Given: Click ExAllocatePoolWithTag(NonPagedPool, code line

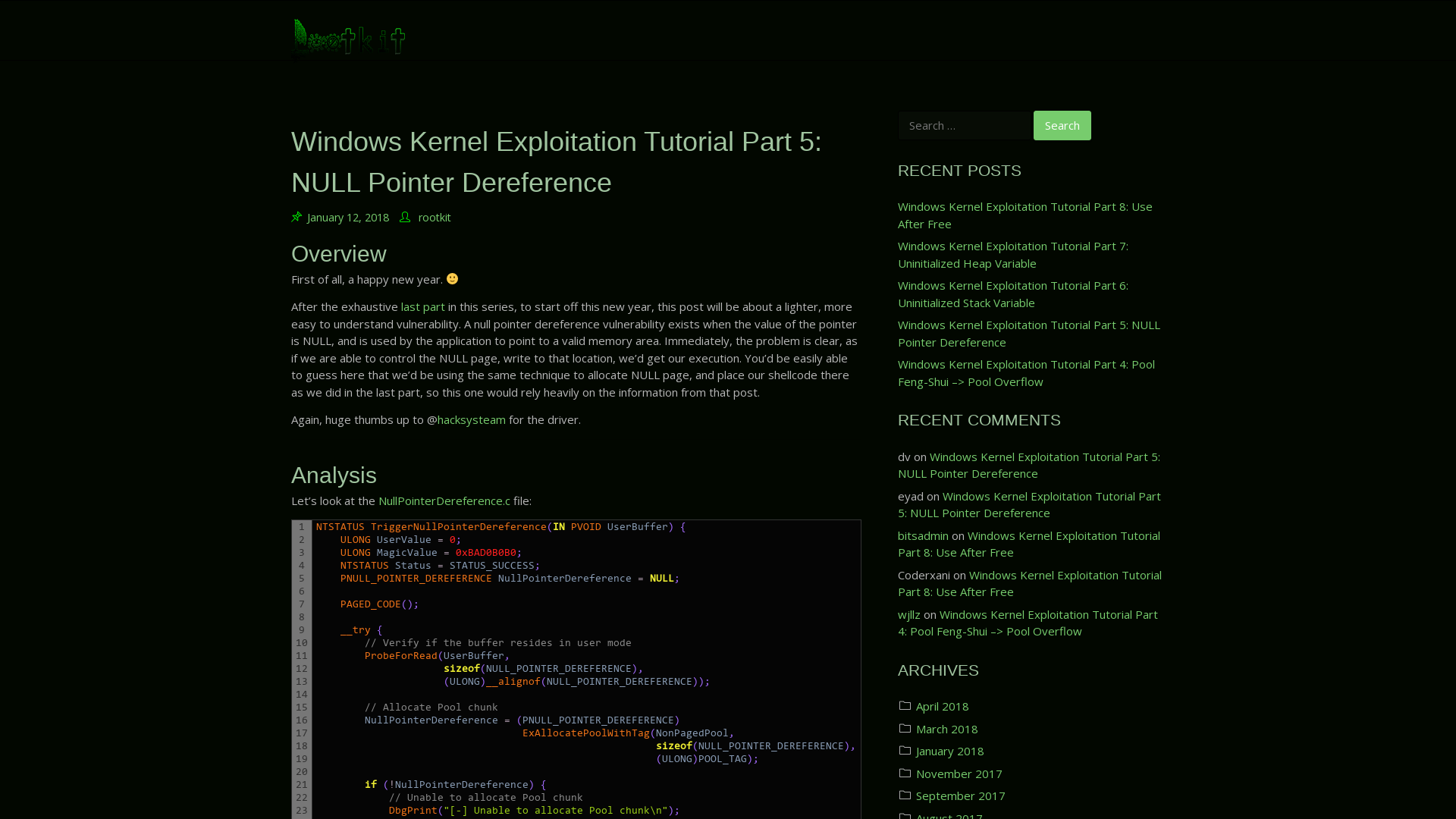Looking at the screenshot, I should pyautogui.click(x=628, y=733).
